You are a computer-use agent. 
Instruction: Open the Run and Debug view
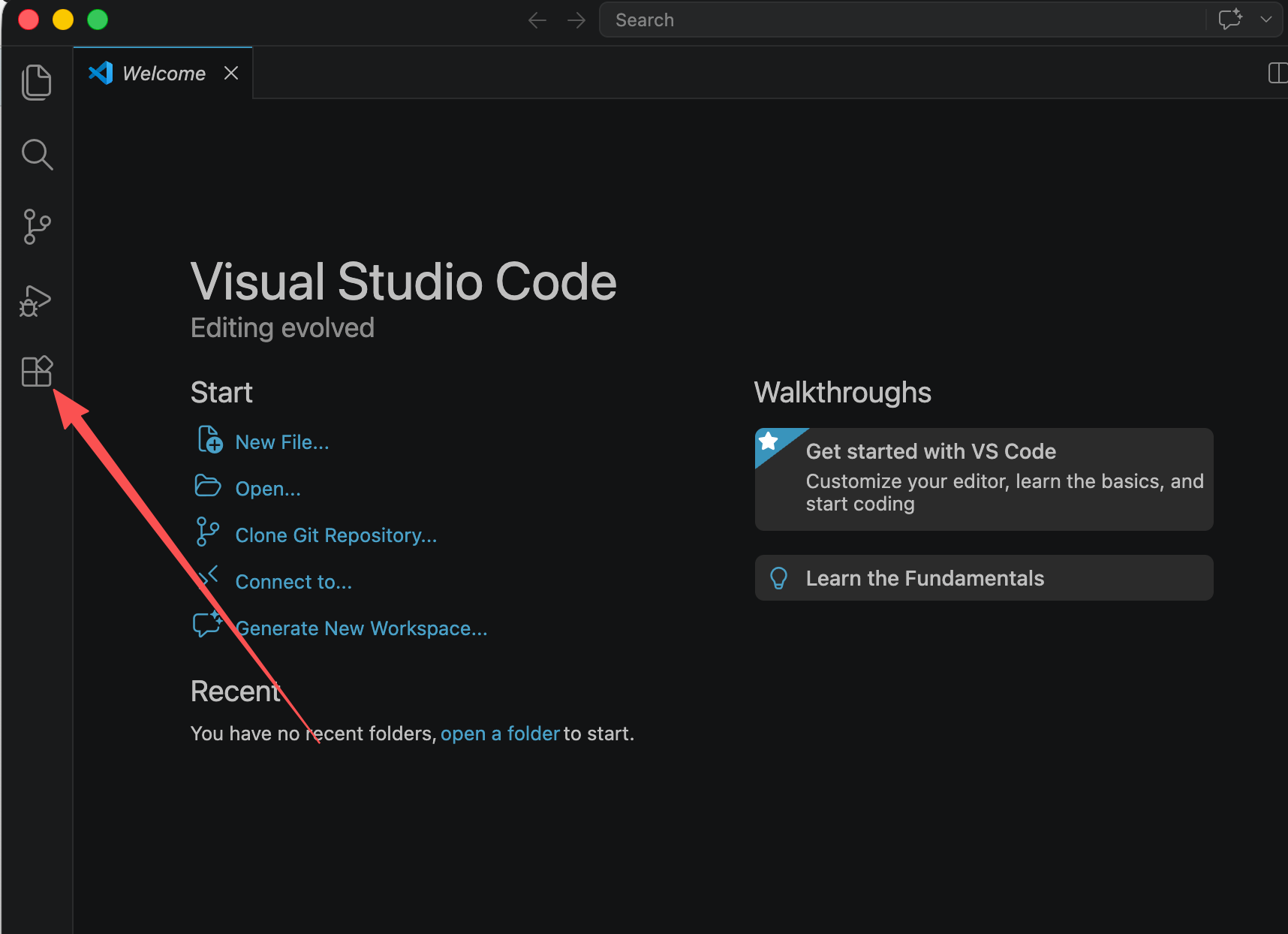[35, 301]
